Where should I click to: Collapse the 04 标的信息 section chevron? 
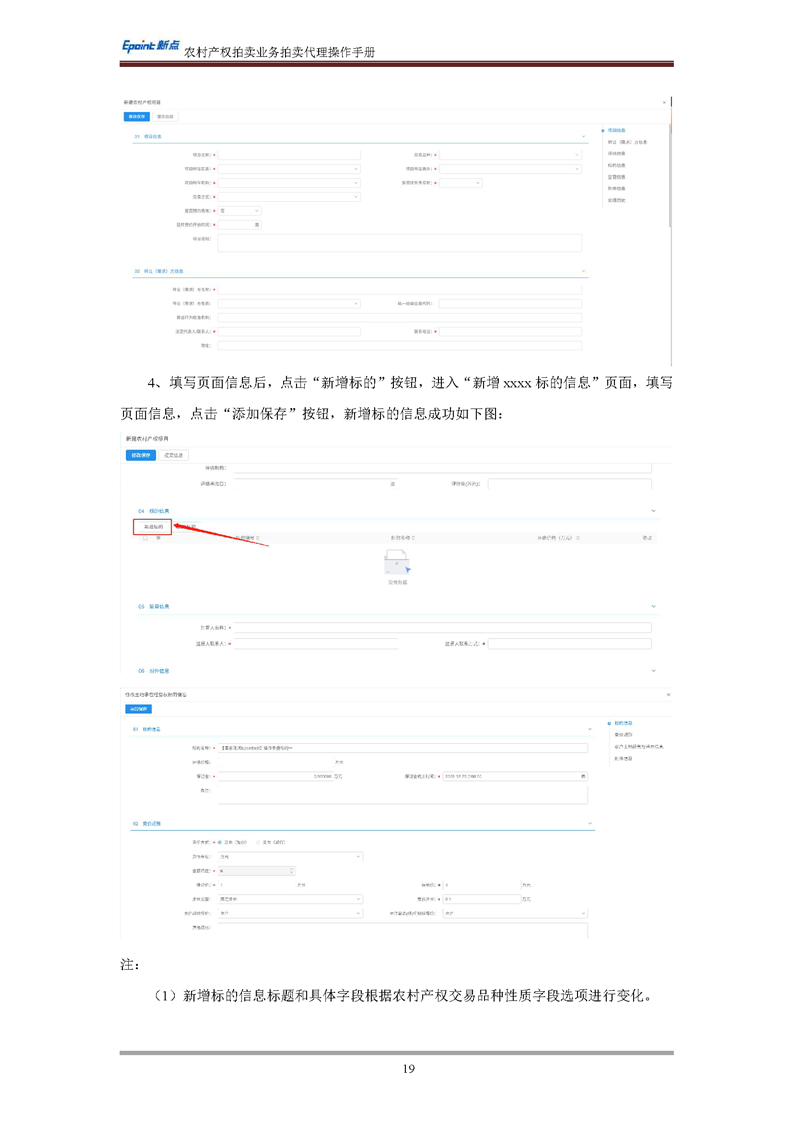[x=654, y=511]
